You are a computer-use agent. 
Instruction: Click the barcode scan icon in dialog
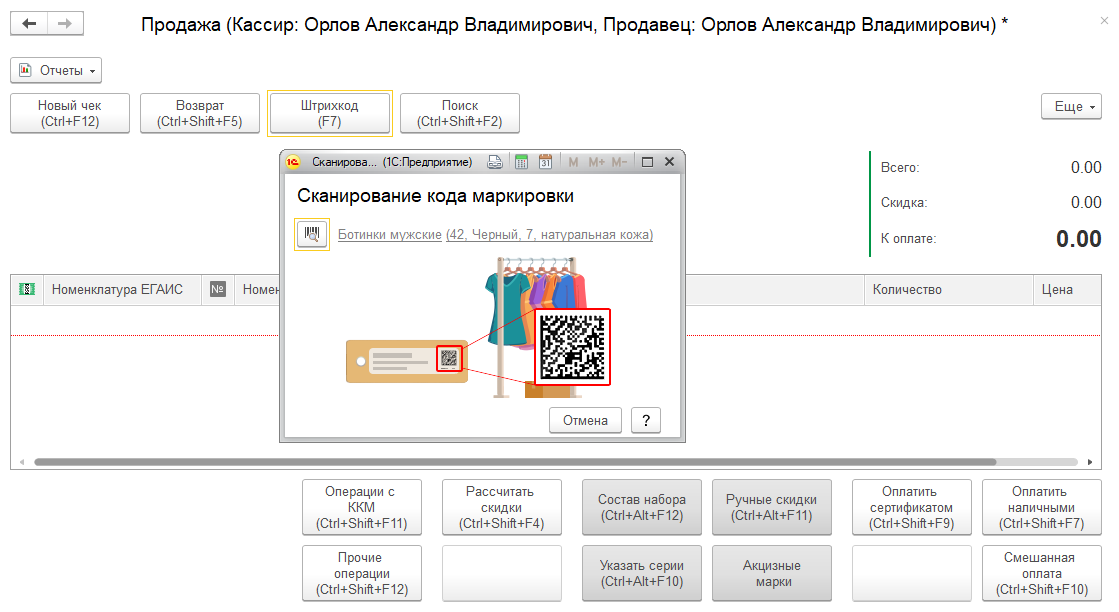coord(312,234)
